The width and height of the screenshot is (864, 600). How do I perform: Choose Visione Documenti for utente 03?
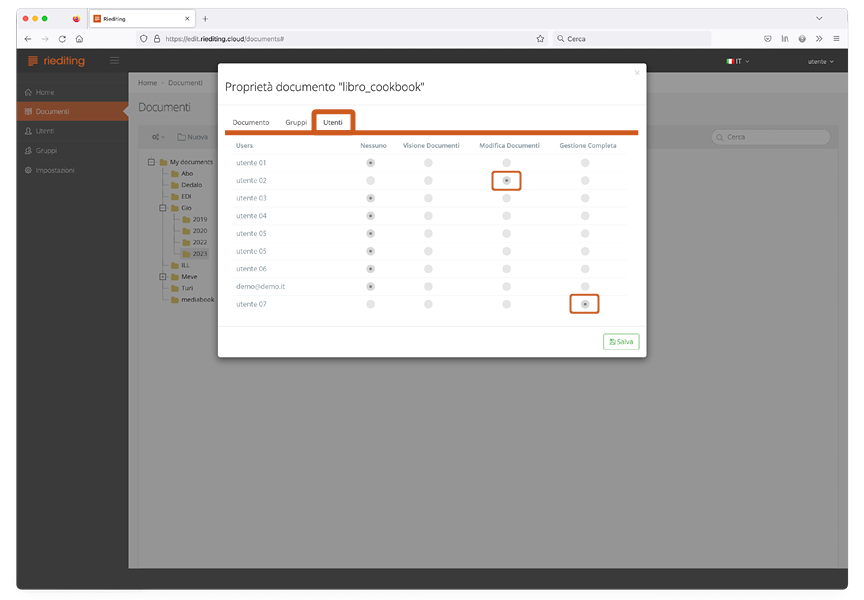point(428,198)
